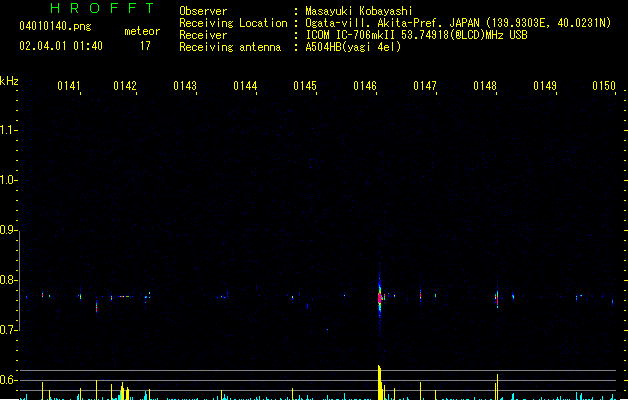
Task: Click the strong meteor echo near 0146
Action: point(380,298)
